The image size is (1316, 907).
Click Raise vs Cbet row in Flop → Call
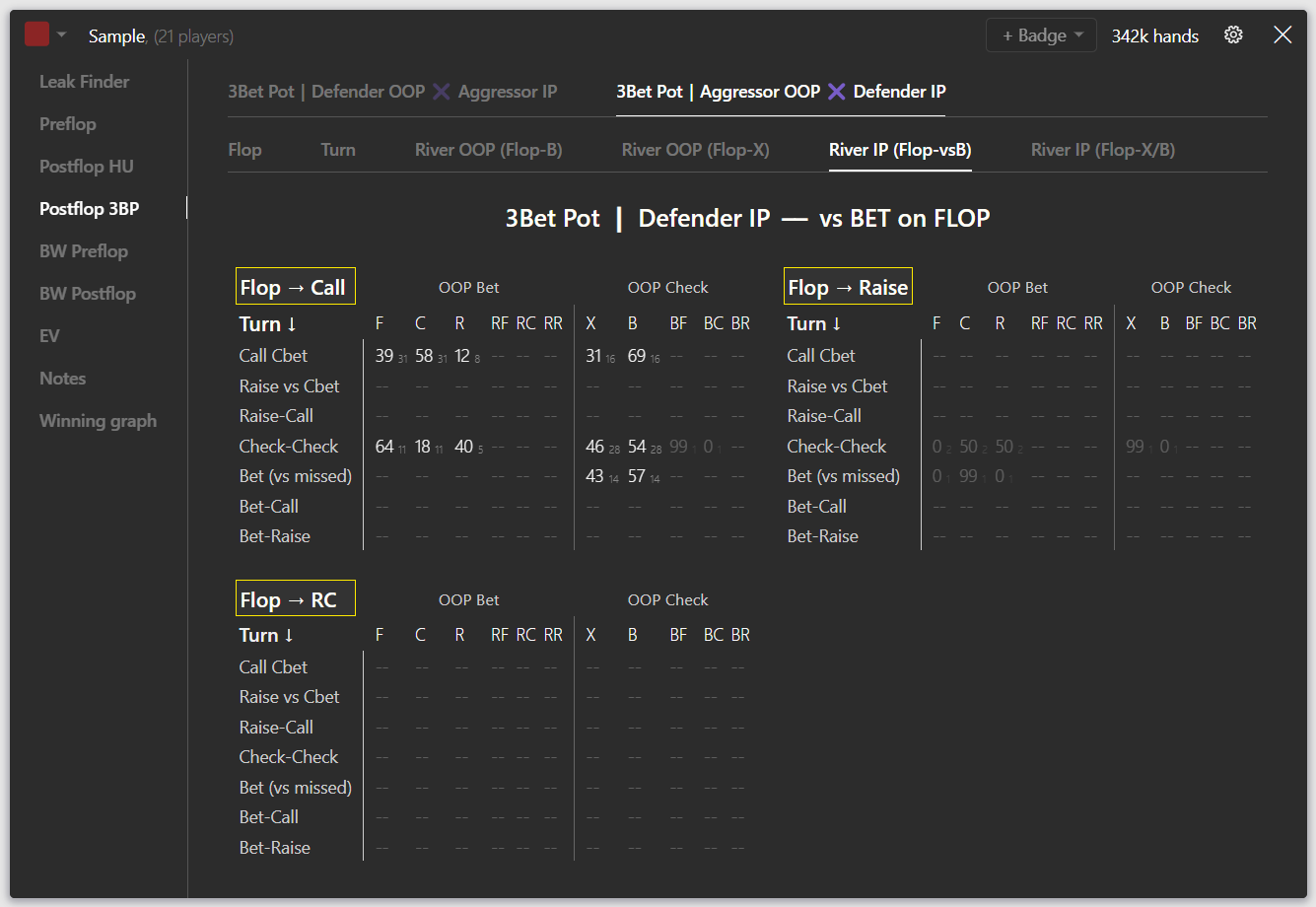289,386
